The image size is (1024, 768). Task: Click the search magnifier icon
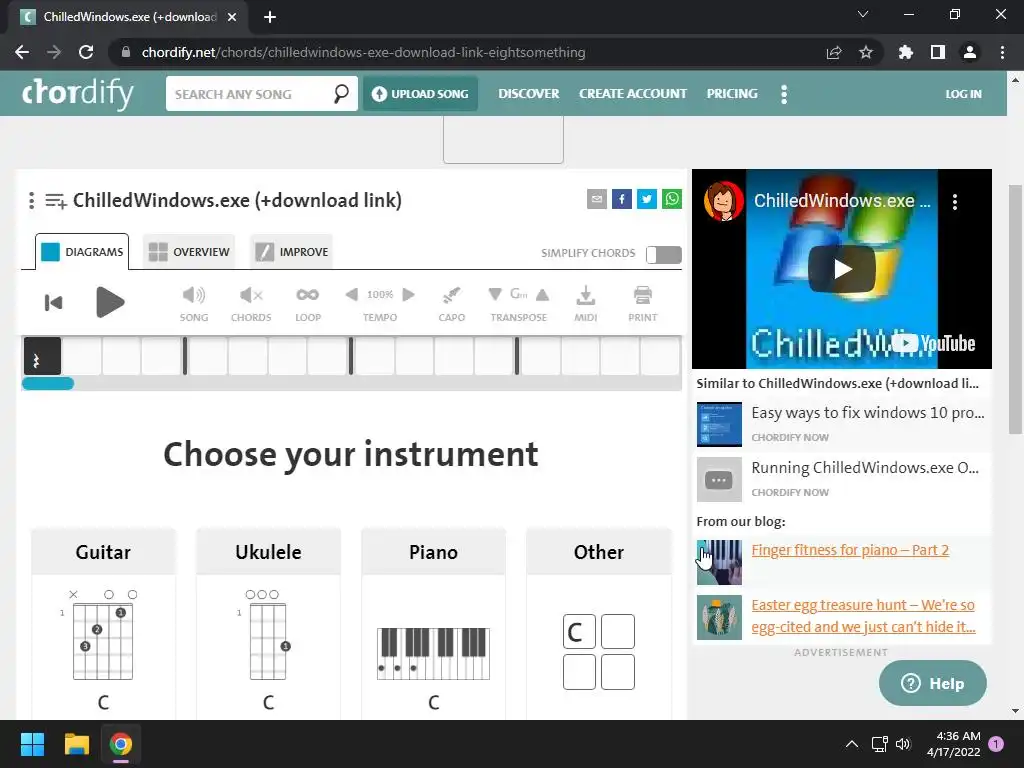point(341,93)
